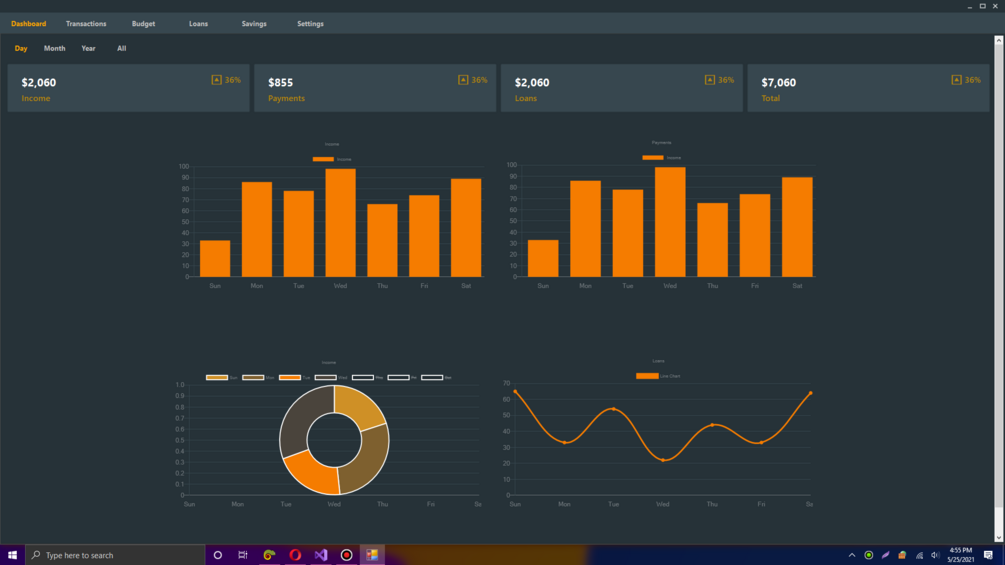Screen dimensions: 1005x565
Task: Click the scroll-up arrow of the dashboard scrollbar
Action: (999, 40)
